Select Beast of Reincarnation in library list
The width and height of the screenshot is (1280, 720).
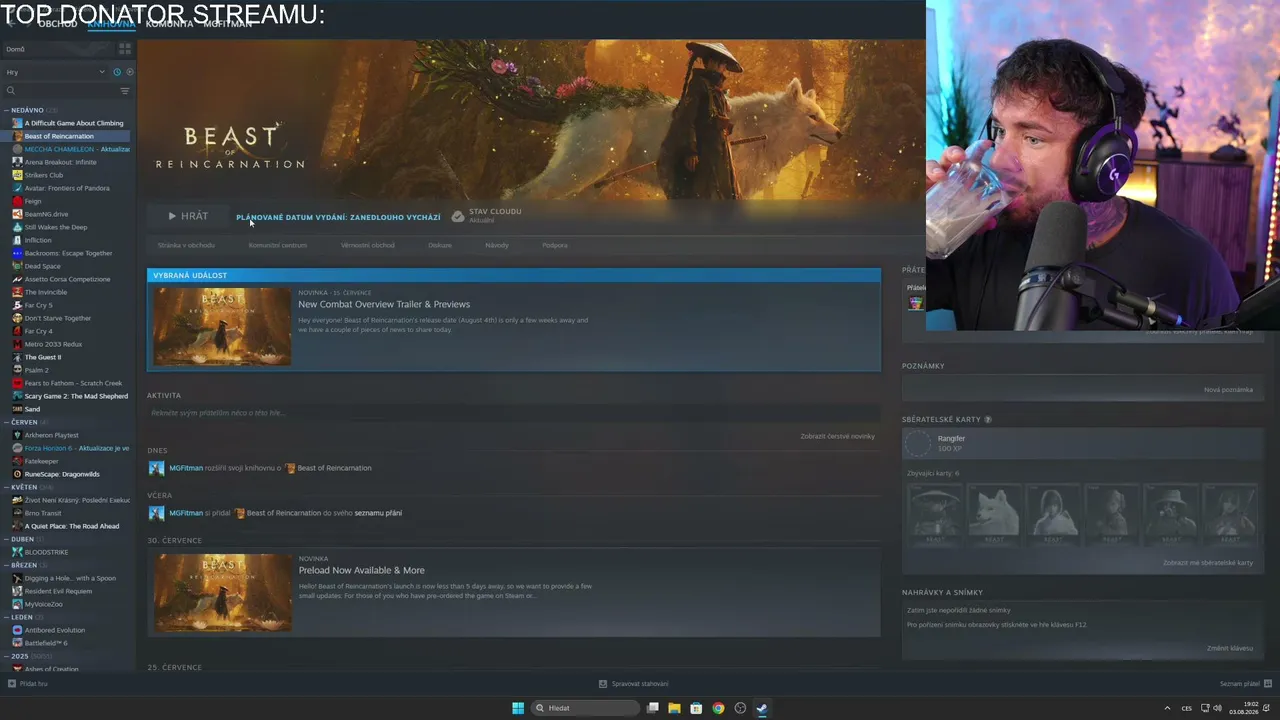[x=66, y=136]
